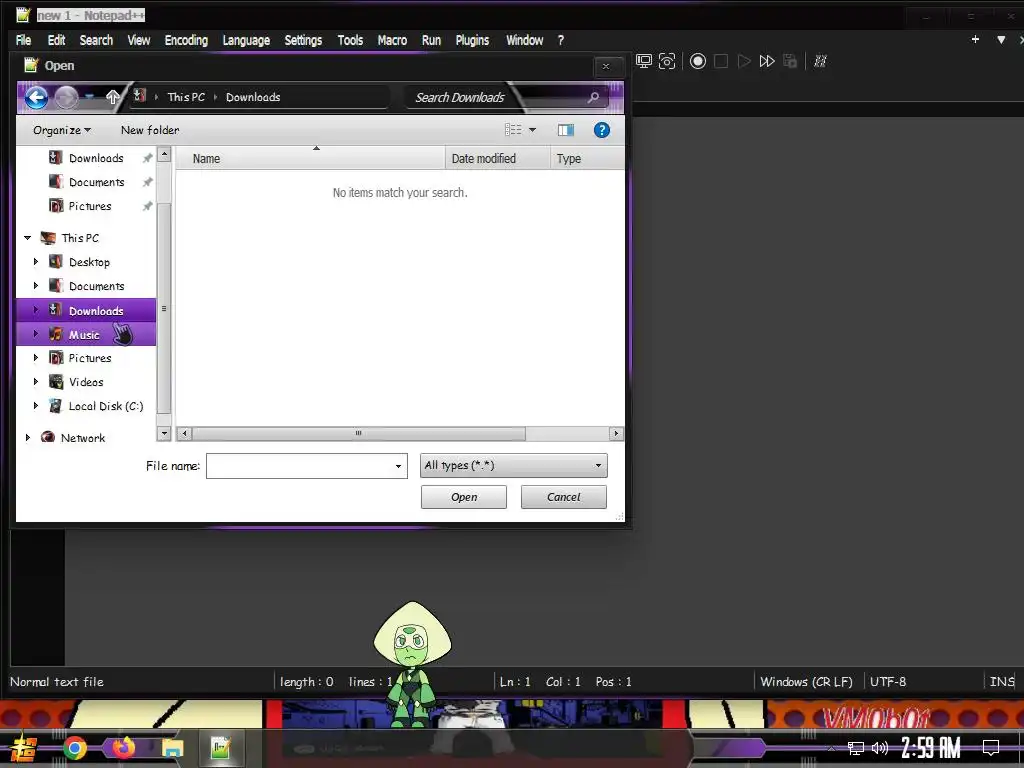
Task: Open Help via the blue question mark
Action: 601,130
